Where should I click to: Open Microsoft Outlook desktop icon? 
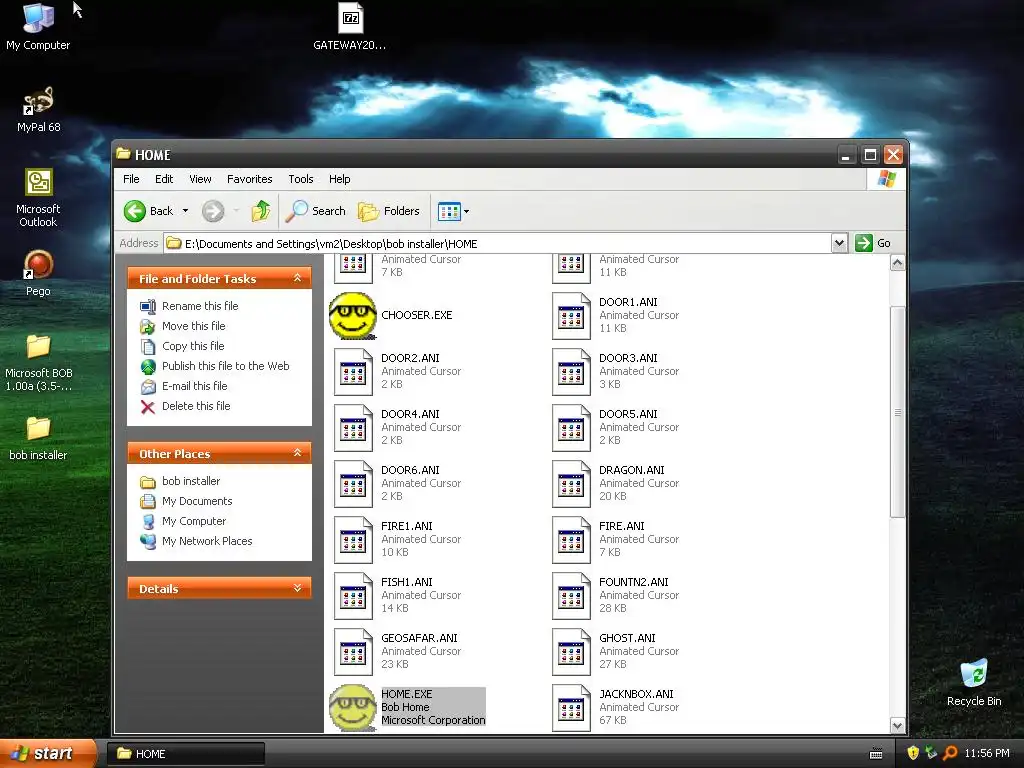[38, 198]
